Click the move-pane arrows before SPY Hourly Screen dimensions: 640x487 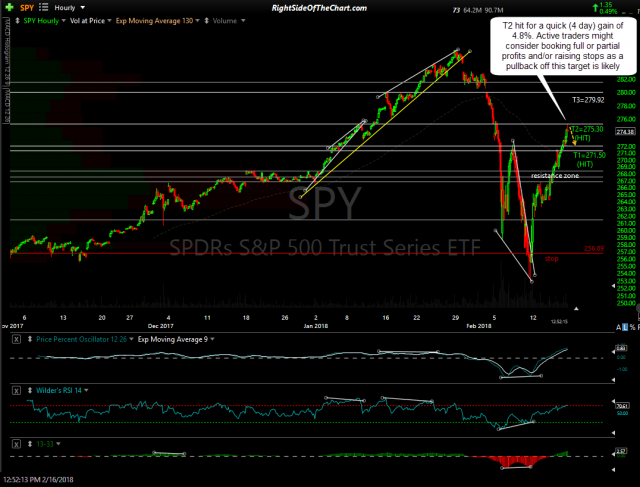pos(17,21)
